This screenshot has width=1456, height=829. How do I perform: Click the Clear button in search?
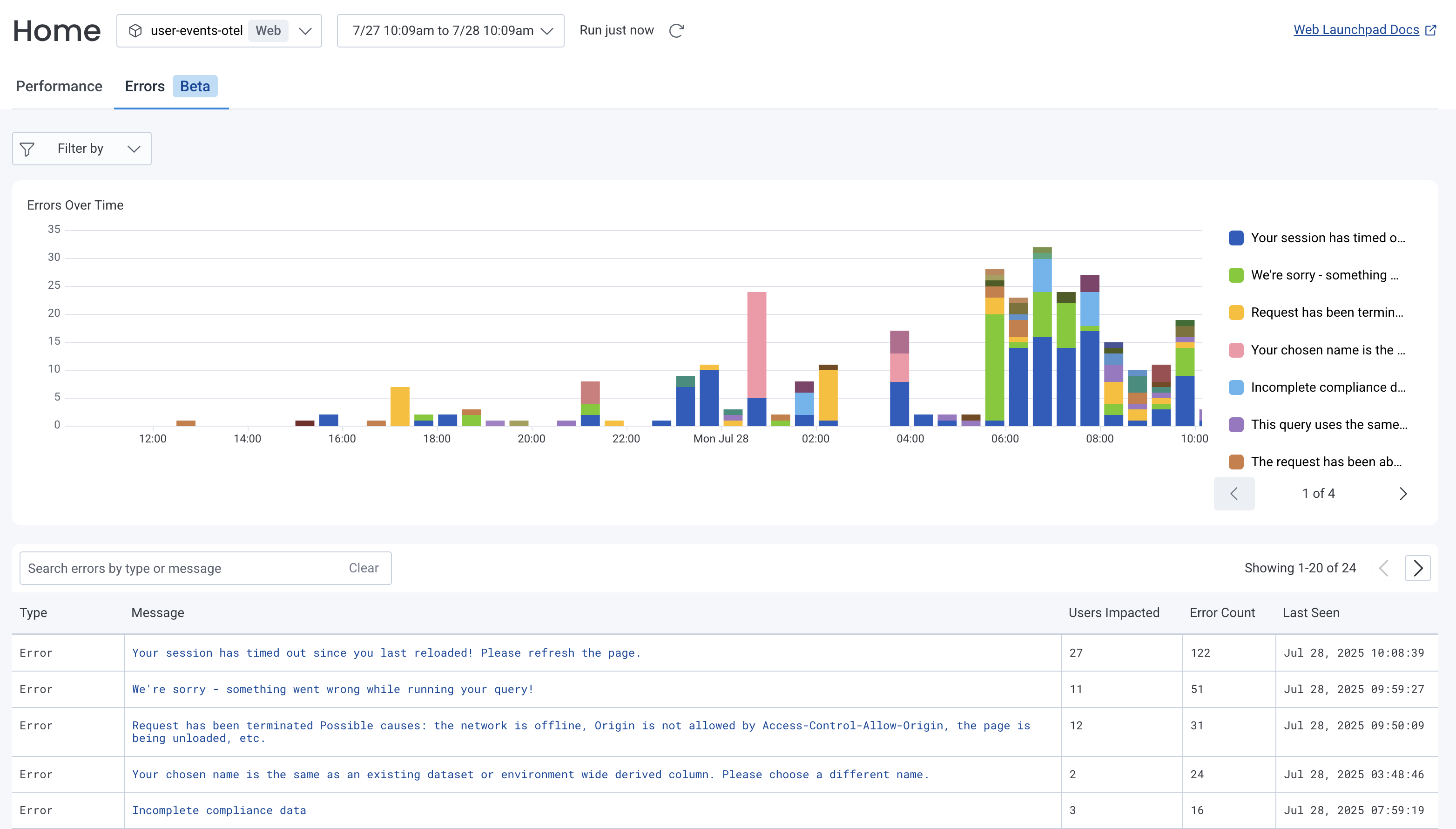(364, 568)
